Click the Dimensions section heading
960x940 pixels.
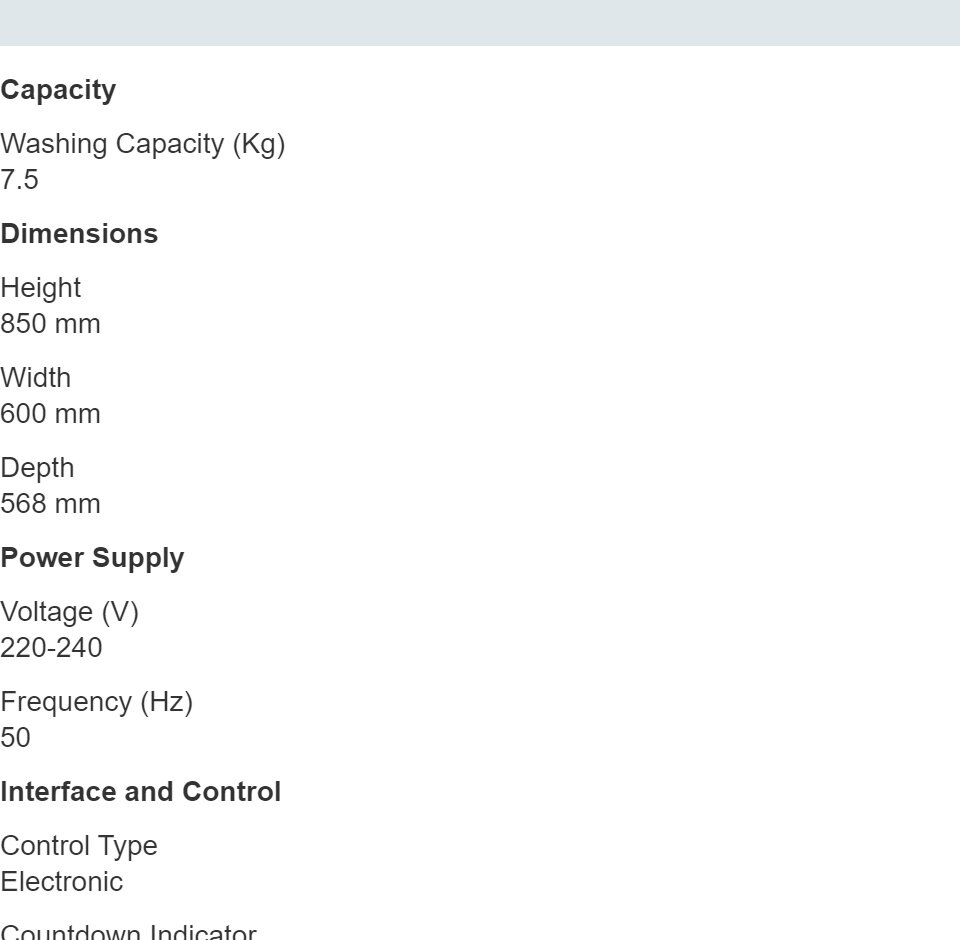[x=79, y=234]
